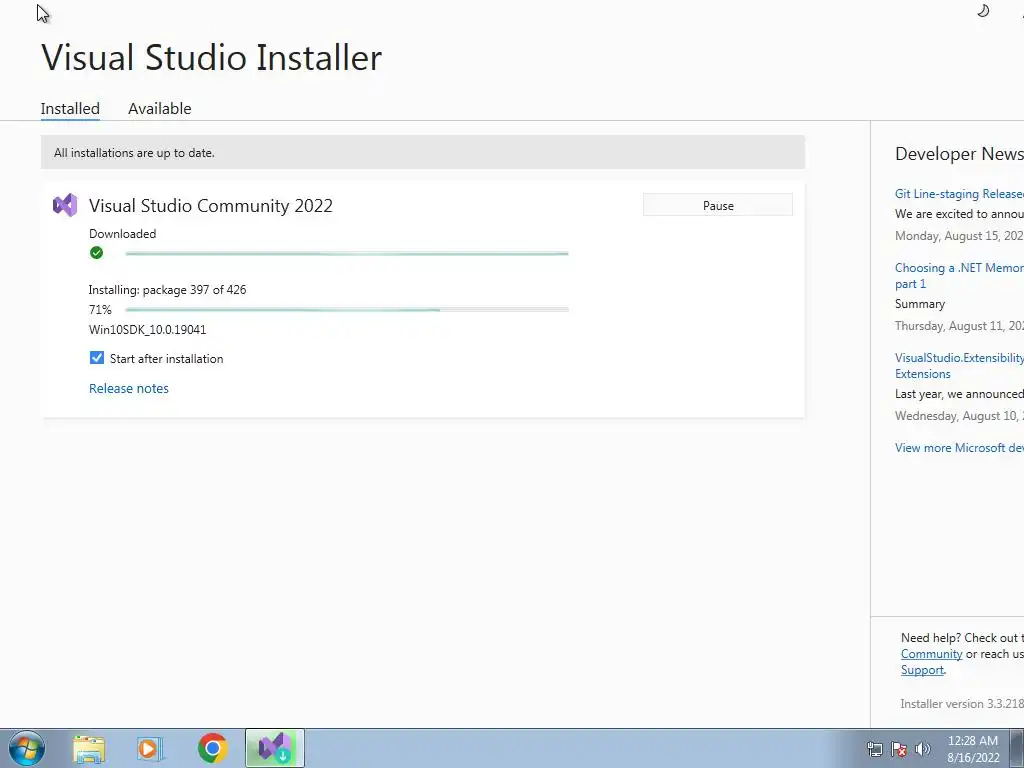Open Choosing a .NET Memory article link

point(959,276)
